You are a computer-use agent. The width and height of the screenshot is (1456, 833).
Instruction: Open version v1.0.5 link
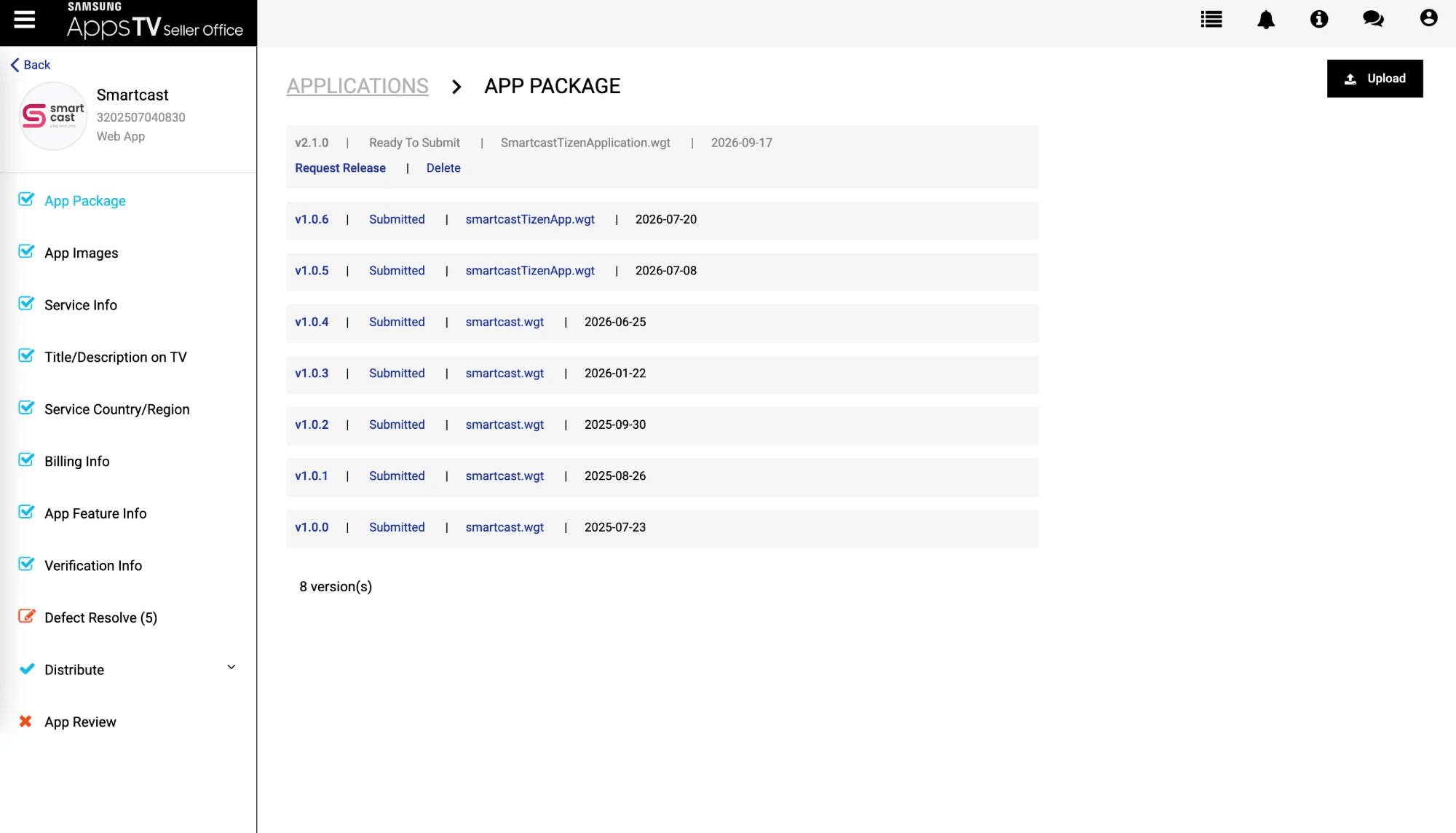pyautogui.click(x=312, y=271)
